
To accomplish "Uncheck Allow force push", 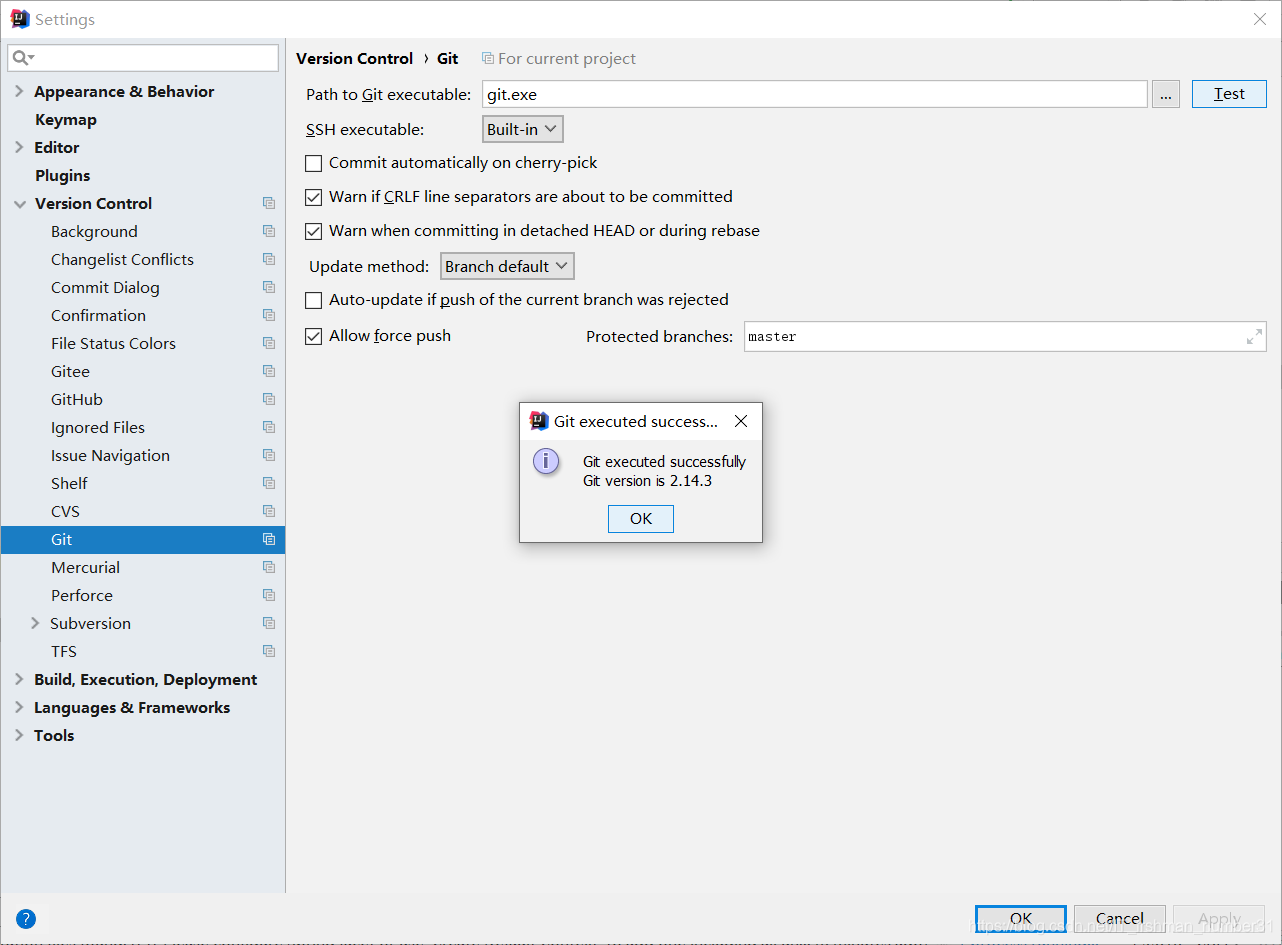I will 314,336.
